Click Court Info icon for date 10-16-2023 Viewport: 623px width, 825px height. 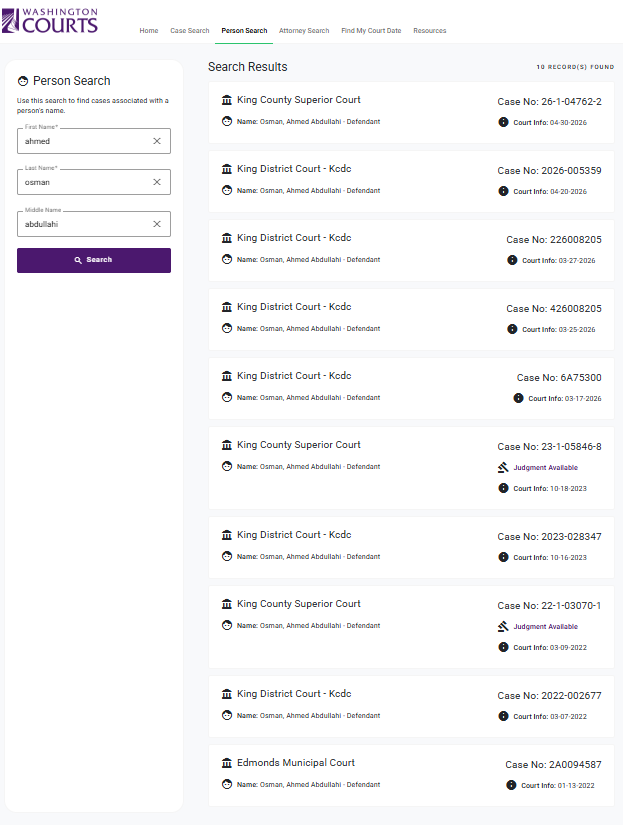504,557
